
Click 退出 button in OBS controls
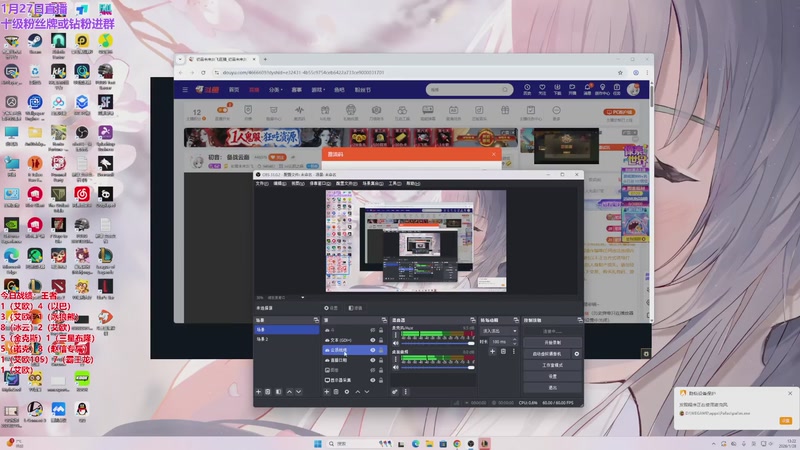tap(553, 388)
